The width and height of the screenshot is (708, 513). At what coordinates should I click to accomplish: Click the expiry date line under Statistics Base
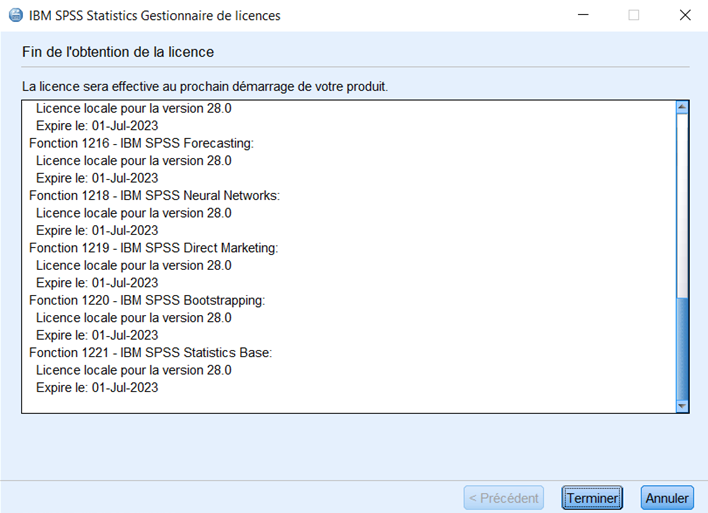click(x=97, y=388)
